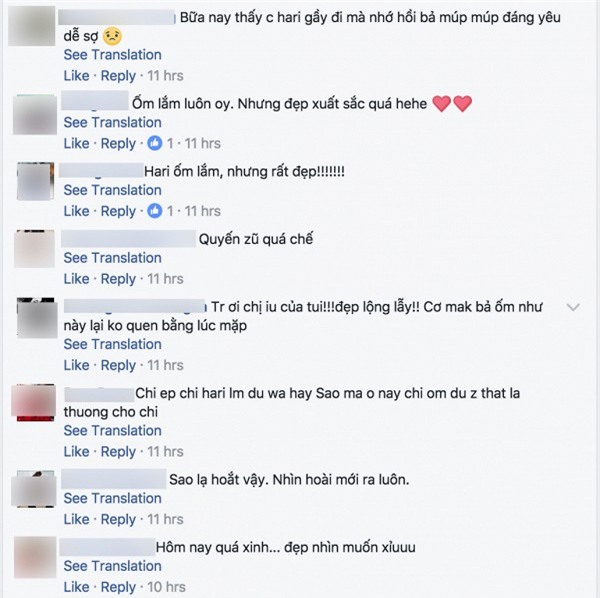Translate the 'Quyến zũ quá chế' comment
600x598 pixels.
tap(112, 258)
